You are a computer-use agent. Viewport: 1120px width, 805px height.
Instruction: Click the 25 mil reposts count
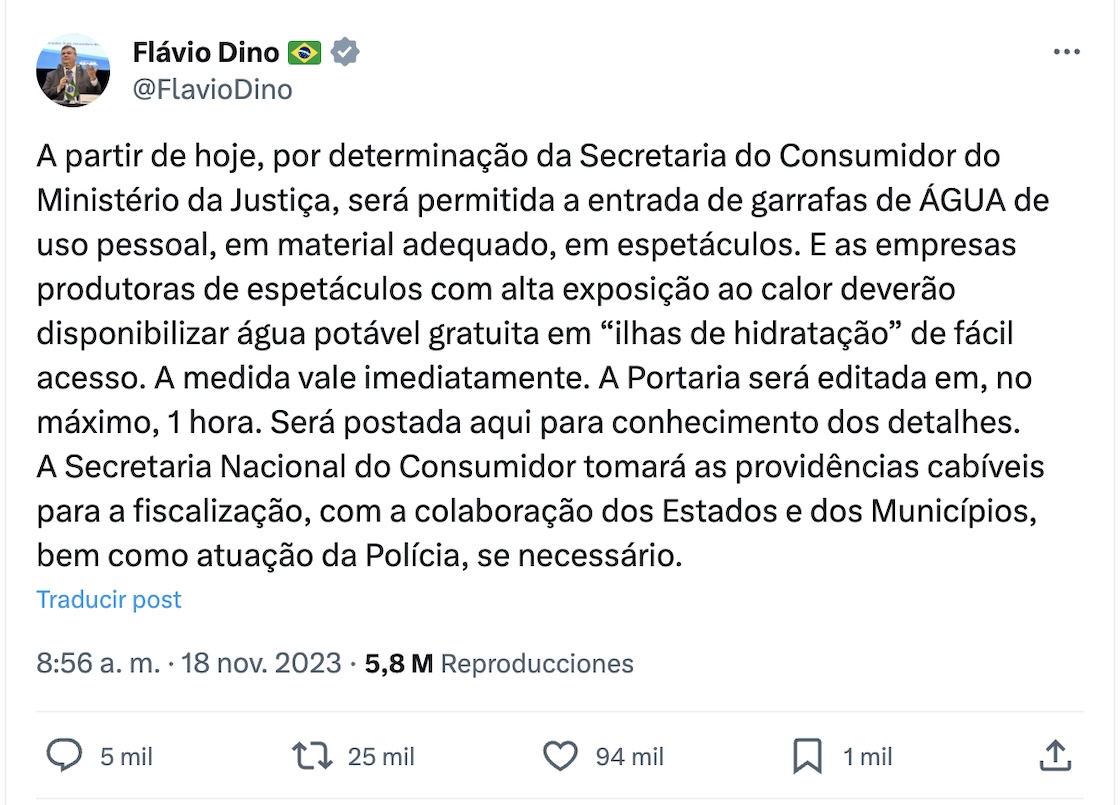(x=381, y=757)
